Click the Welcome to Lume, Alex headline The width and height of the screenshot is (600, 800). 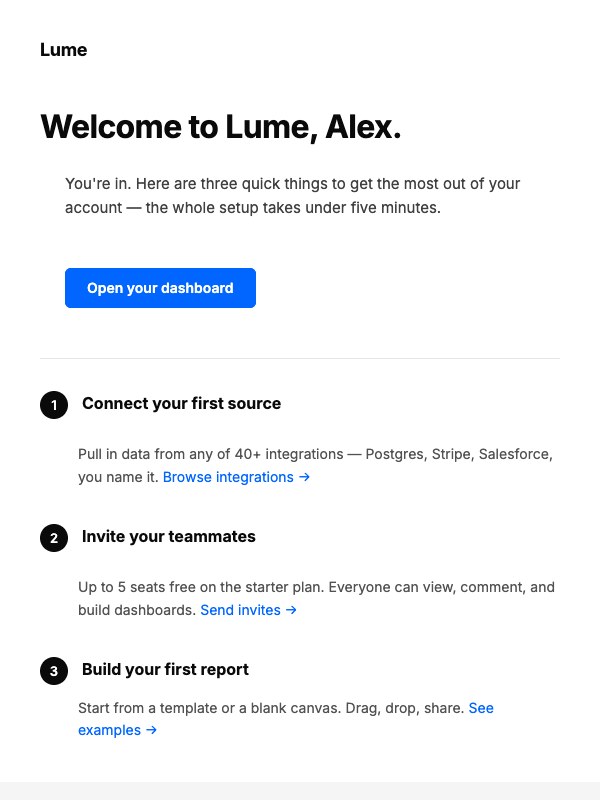pyautogui.click(x=221, y=127)
